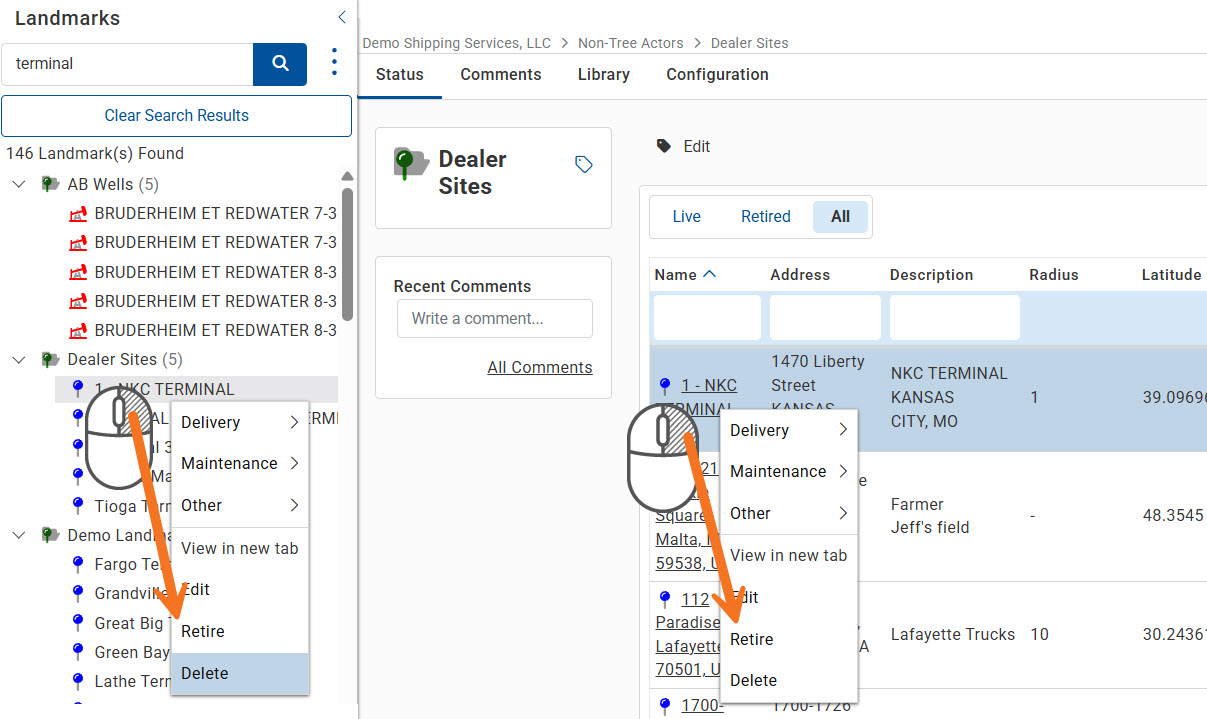Sort by Name using the ascending arrow
The height and width of the screenshot is (719, 1207).
tap(710, 274)
